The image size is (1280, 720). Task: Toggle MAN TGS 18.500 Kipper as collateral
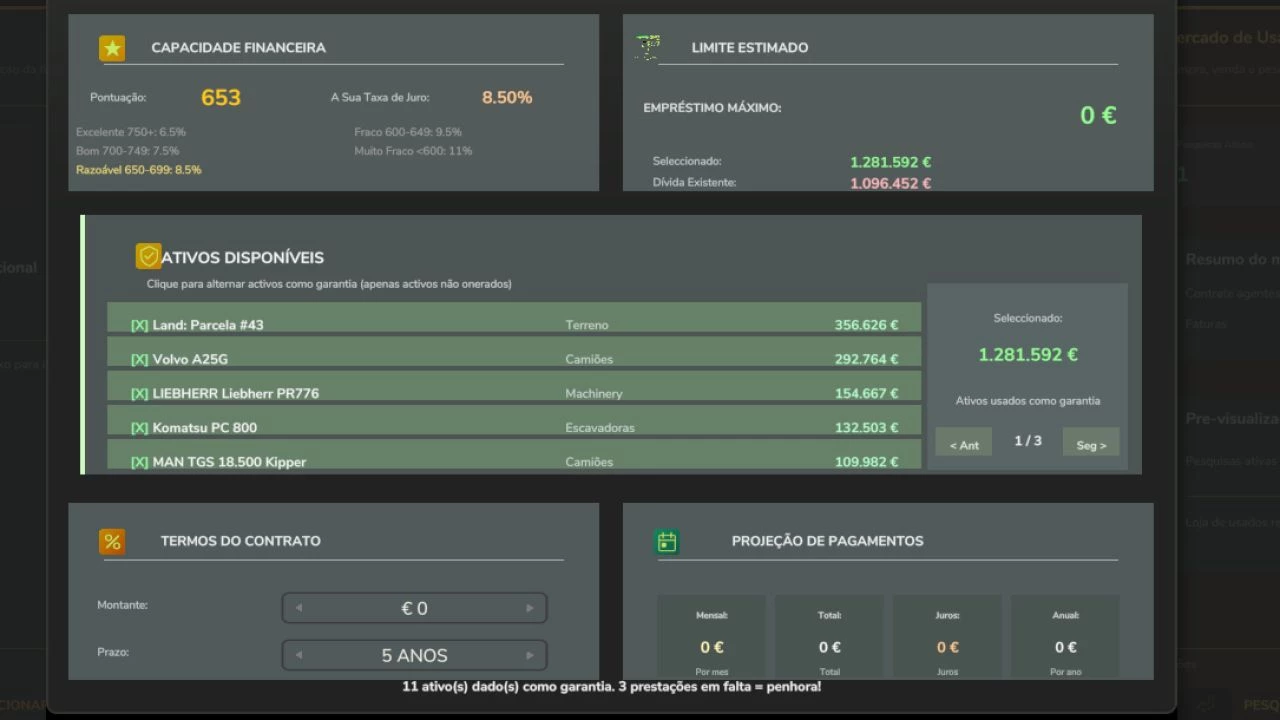click(x=514, y=455)
